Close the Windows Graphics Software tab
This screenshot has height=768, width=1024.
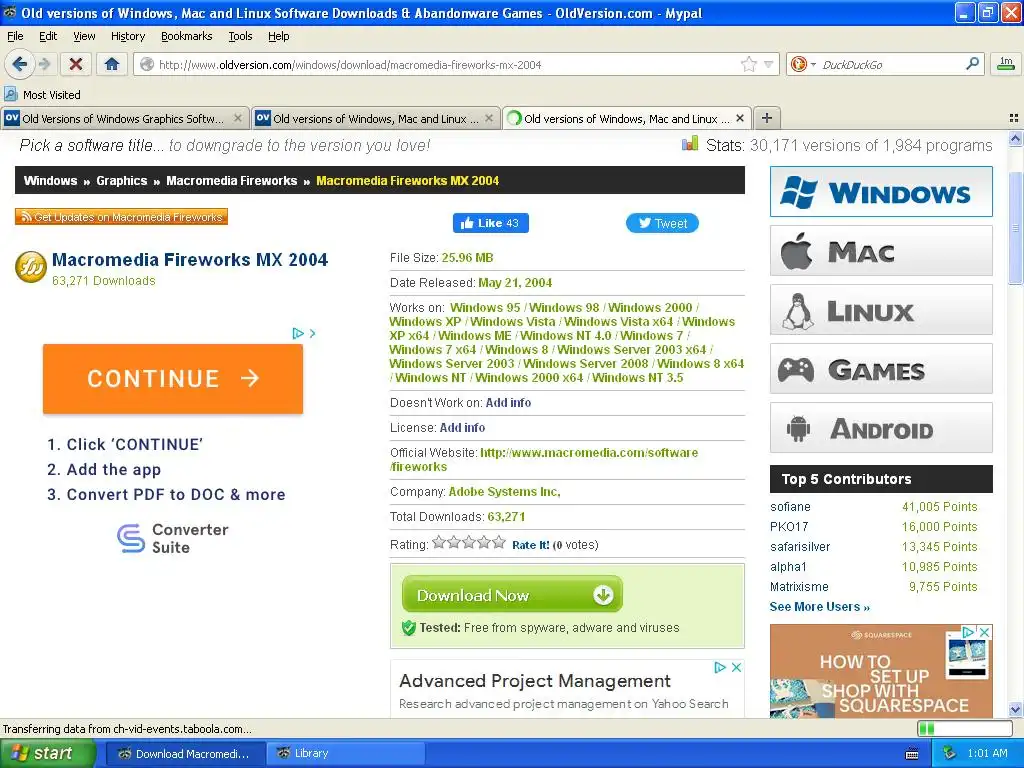pyautogui.click(x=238, y=118)
